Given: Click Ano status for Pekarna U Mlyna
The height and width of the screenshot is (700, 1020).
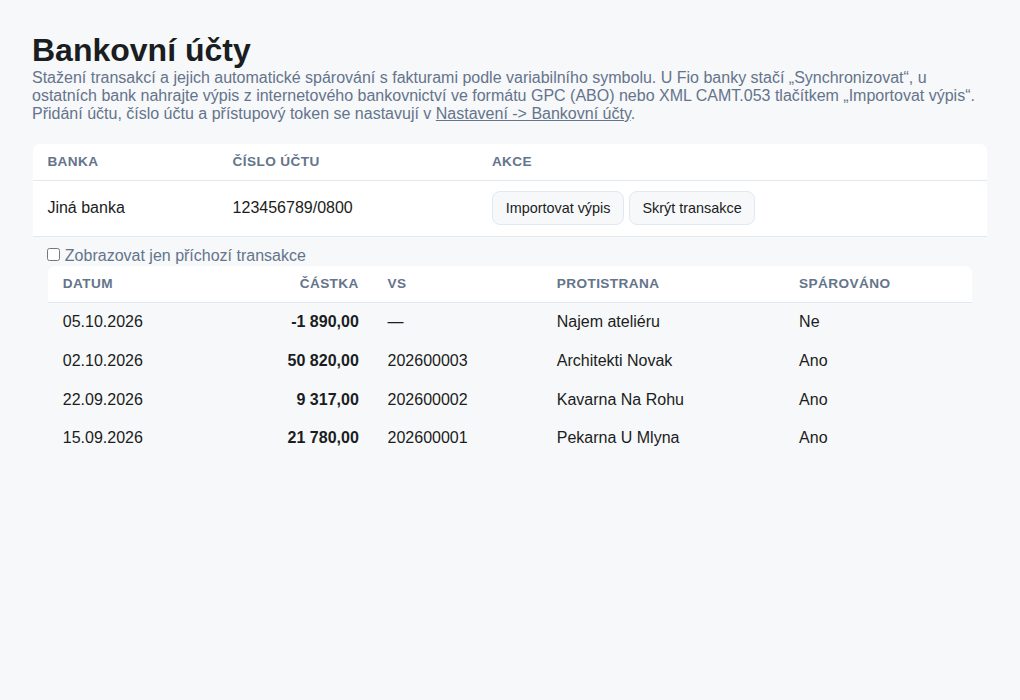Looking at the screenshot, I should [813, 437].
